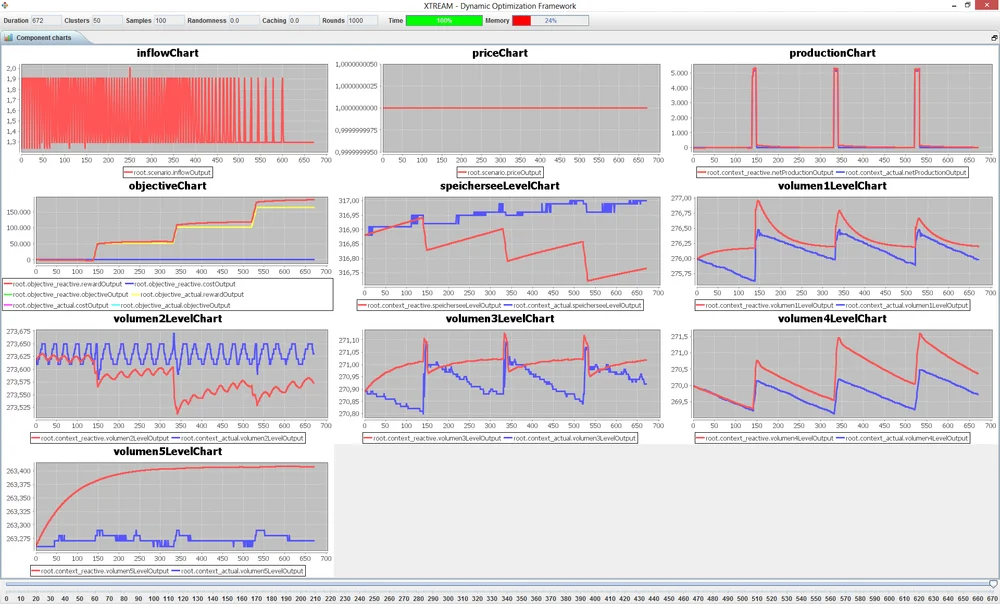Click tick label 500 on bottom time slider

click(742, 599)
